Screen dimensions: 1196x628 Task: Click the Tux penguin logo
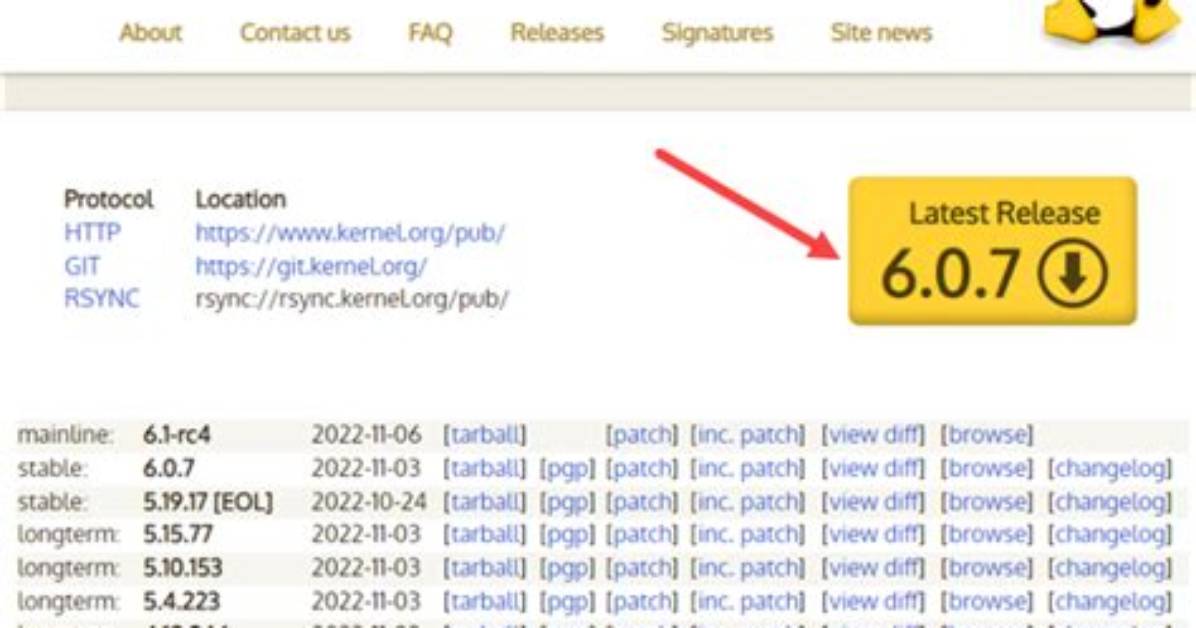1112,21
